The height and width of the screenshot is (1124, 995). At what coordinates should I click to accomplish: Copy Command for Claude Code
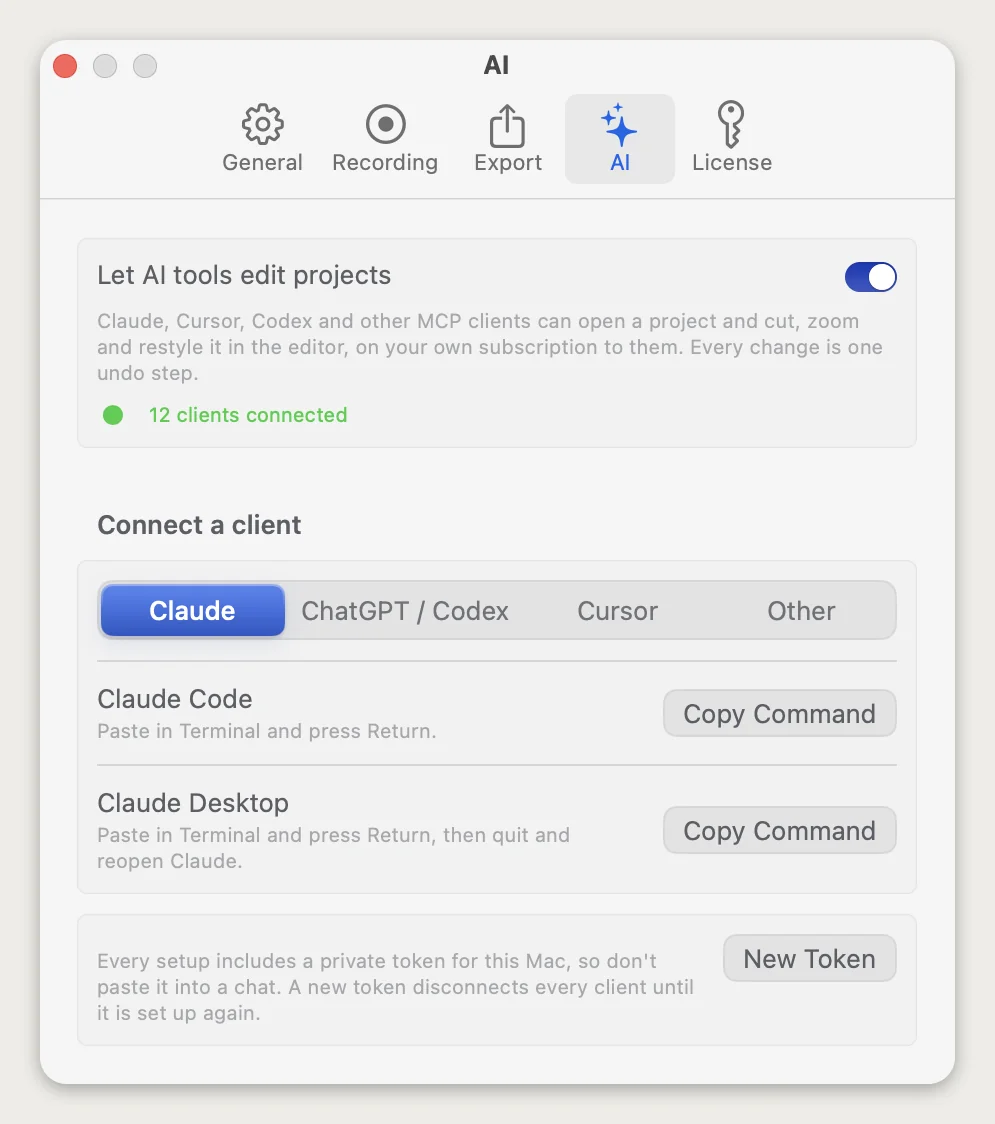pyautogui.click(x=779, y=713)
